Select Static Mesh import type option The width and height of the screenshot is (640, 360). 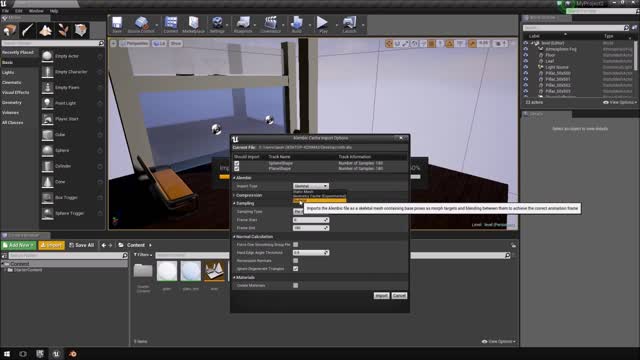pyautogui.click(x=319, y=191)
